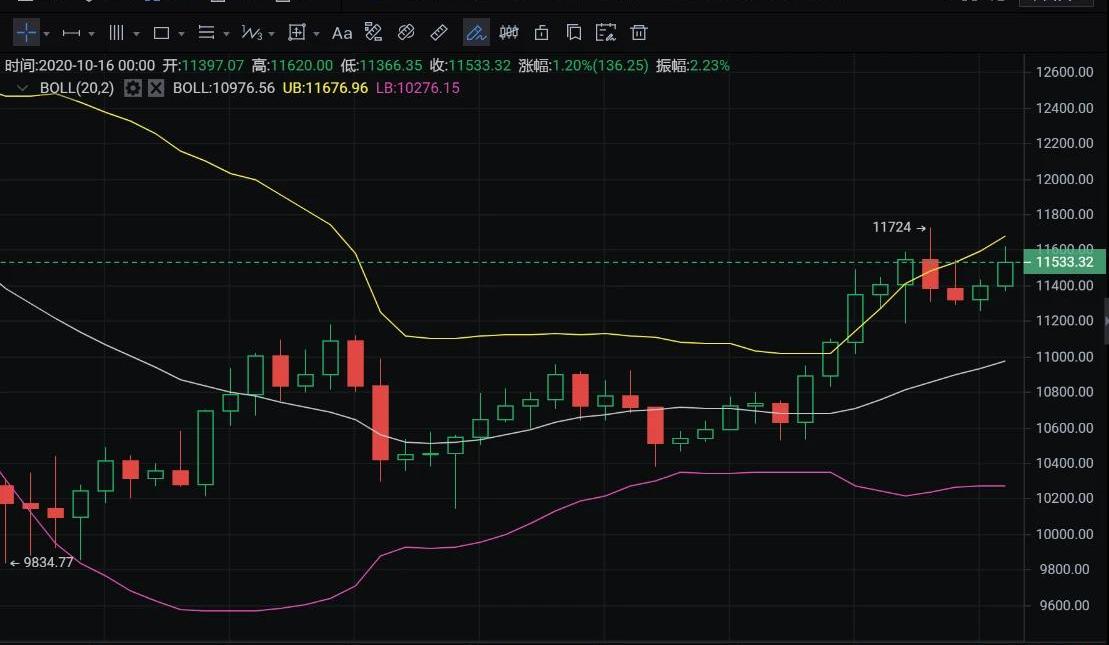Select the ruler measure tool

[x=439, y=33]
